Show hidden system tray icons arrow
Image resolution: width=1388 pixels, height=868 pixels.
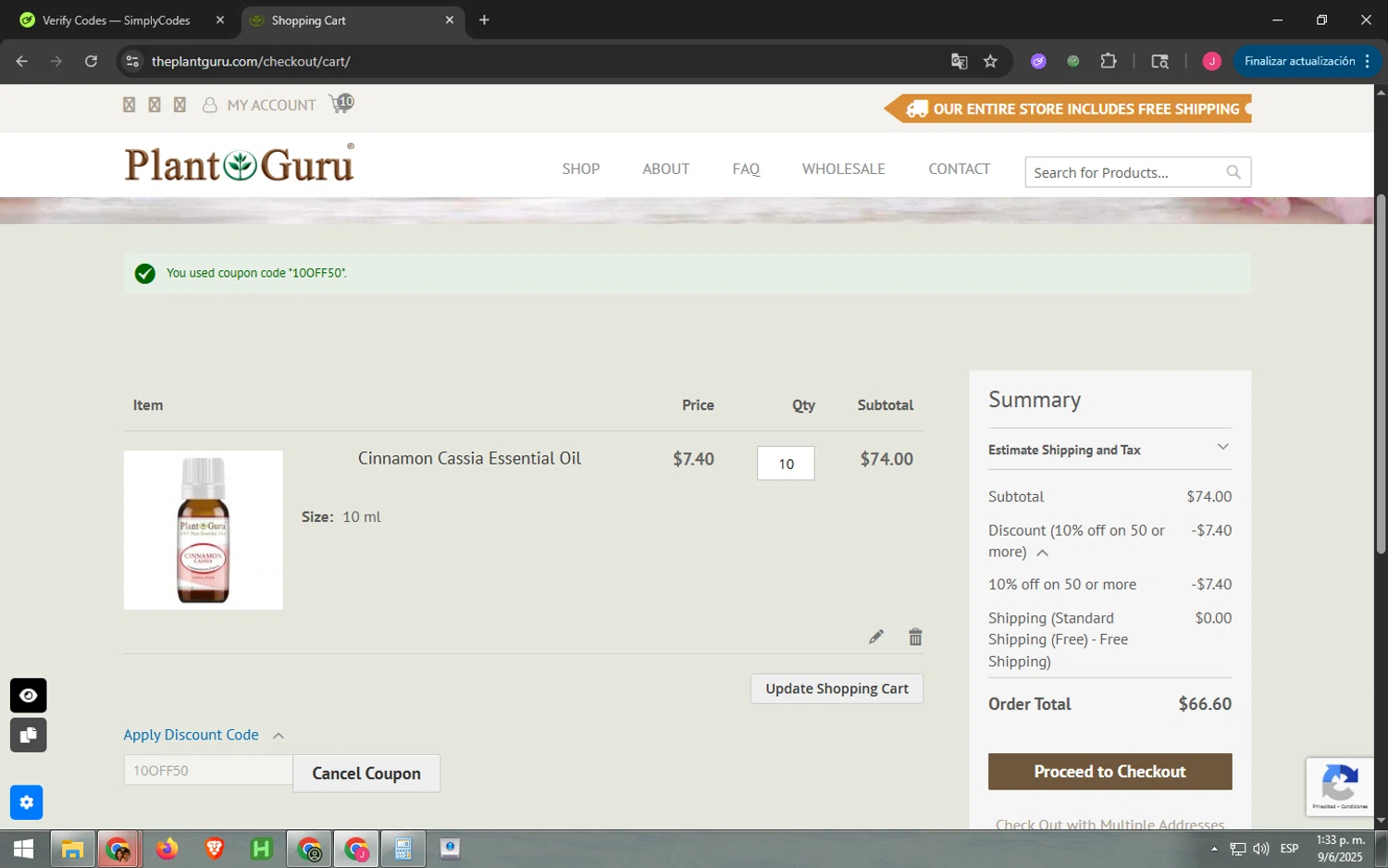click(x=1214, y=849)
